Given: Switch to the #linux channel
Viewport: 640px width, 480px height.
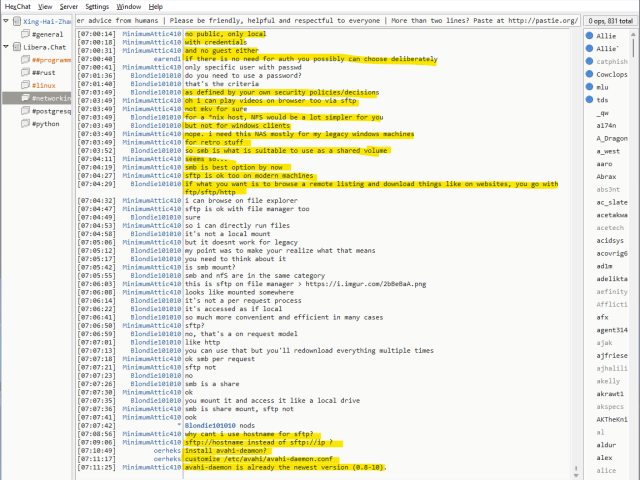Looking at the screenshot, I should coord(44,85).
